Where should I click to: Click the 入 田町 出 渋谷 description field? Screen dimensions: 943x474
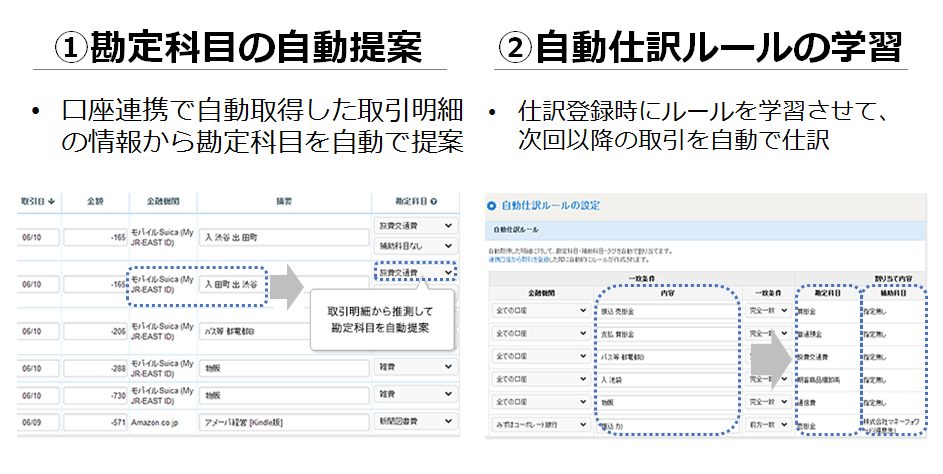(x=232, y=286)
